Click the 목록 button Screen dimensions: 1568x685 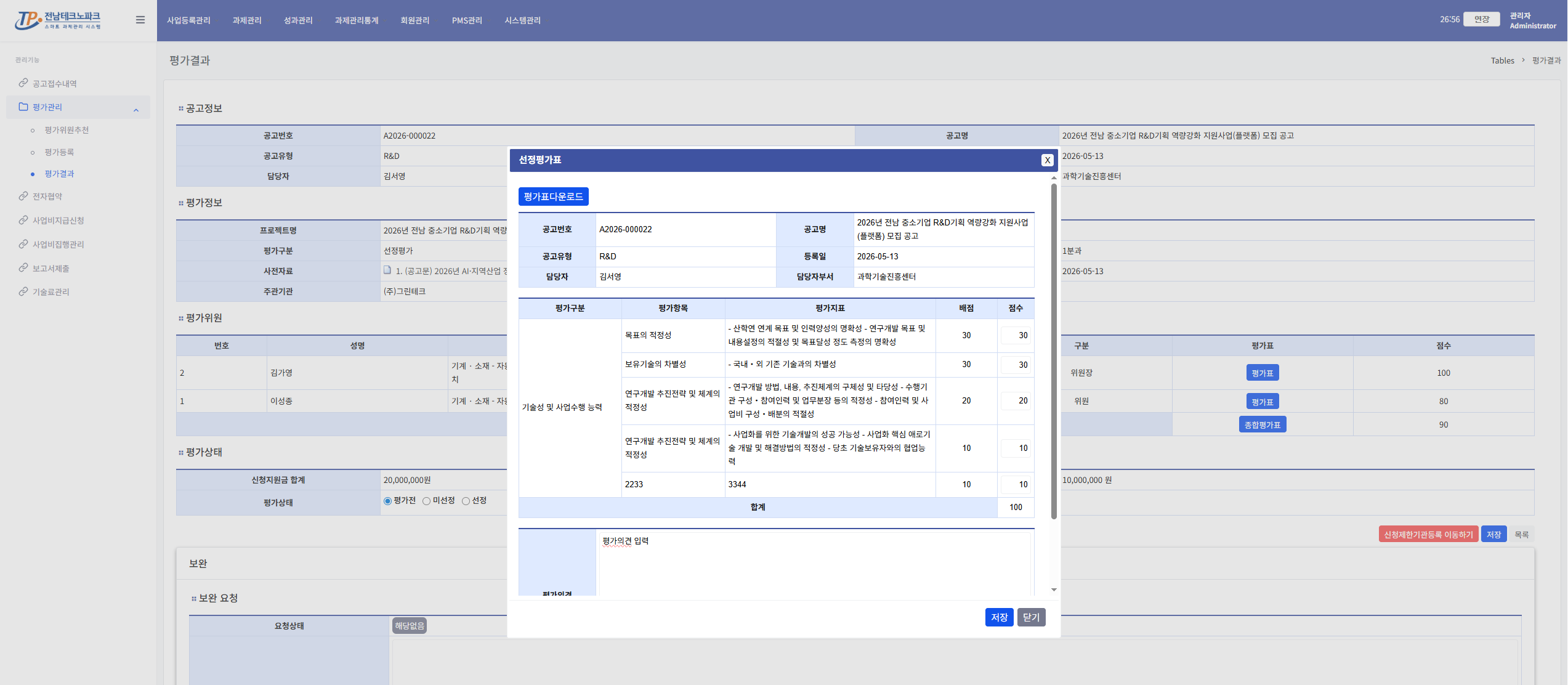(1521, 535)
